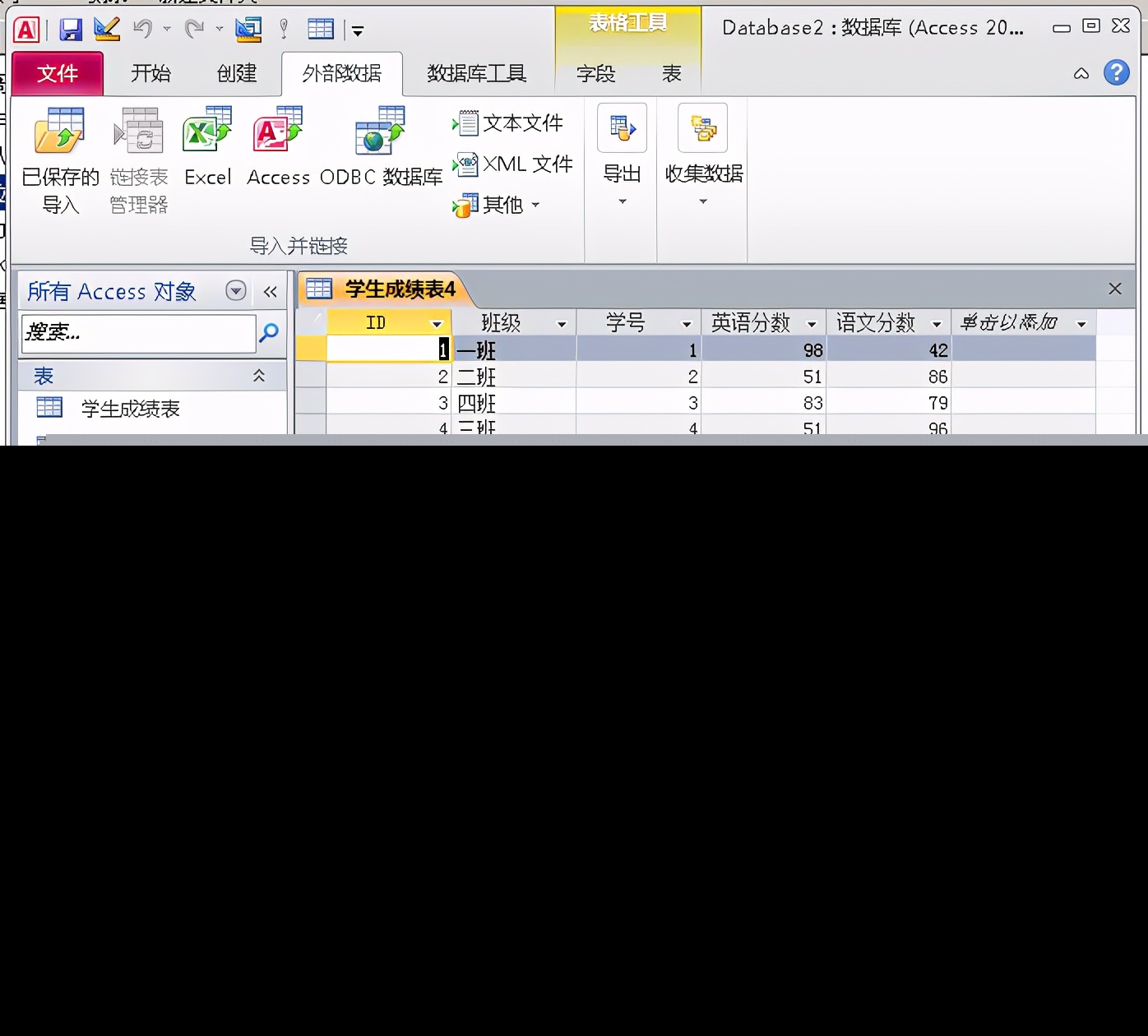Undo the last action
The width and height of the screenshot is (1148, 1036).
pyautogui.click(x=143, y=30)
